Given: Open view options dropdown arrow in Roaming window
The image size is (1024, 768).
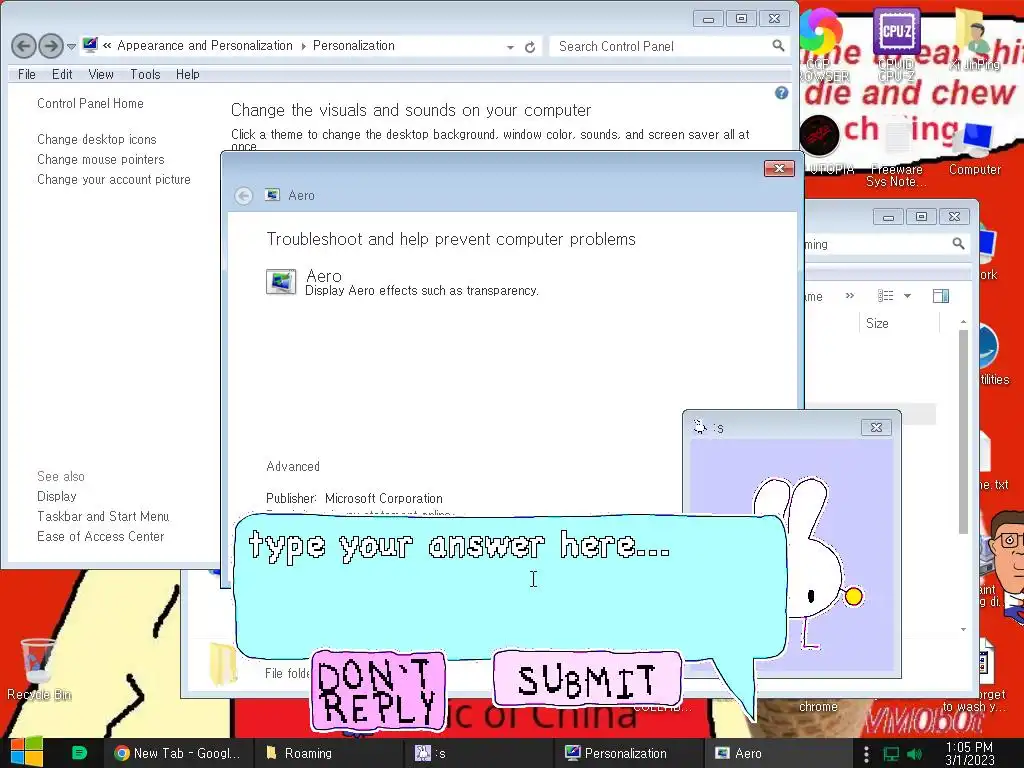Looking at the screenshot, I should coord(907,296).
